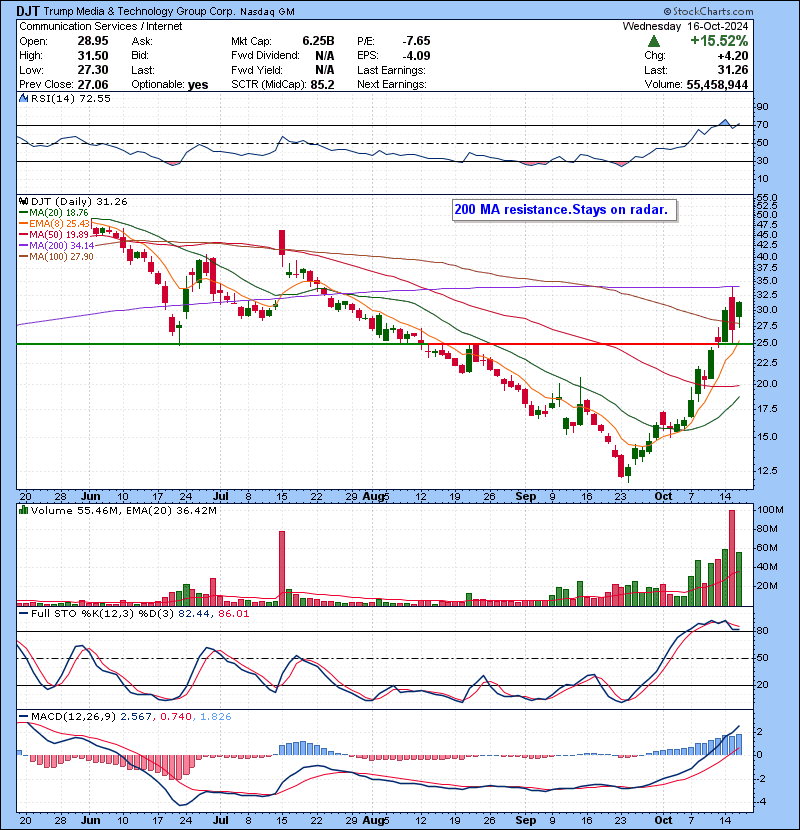The width and height of the screenshot is (800, 830).
Task: Click the Volume 55.46M, EMA(20) 36.42M label
Action: click(123, 511)
